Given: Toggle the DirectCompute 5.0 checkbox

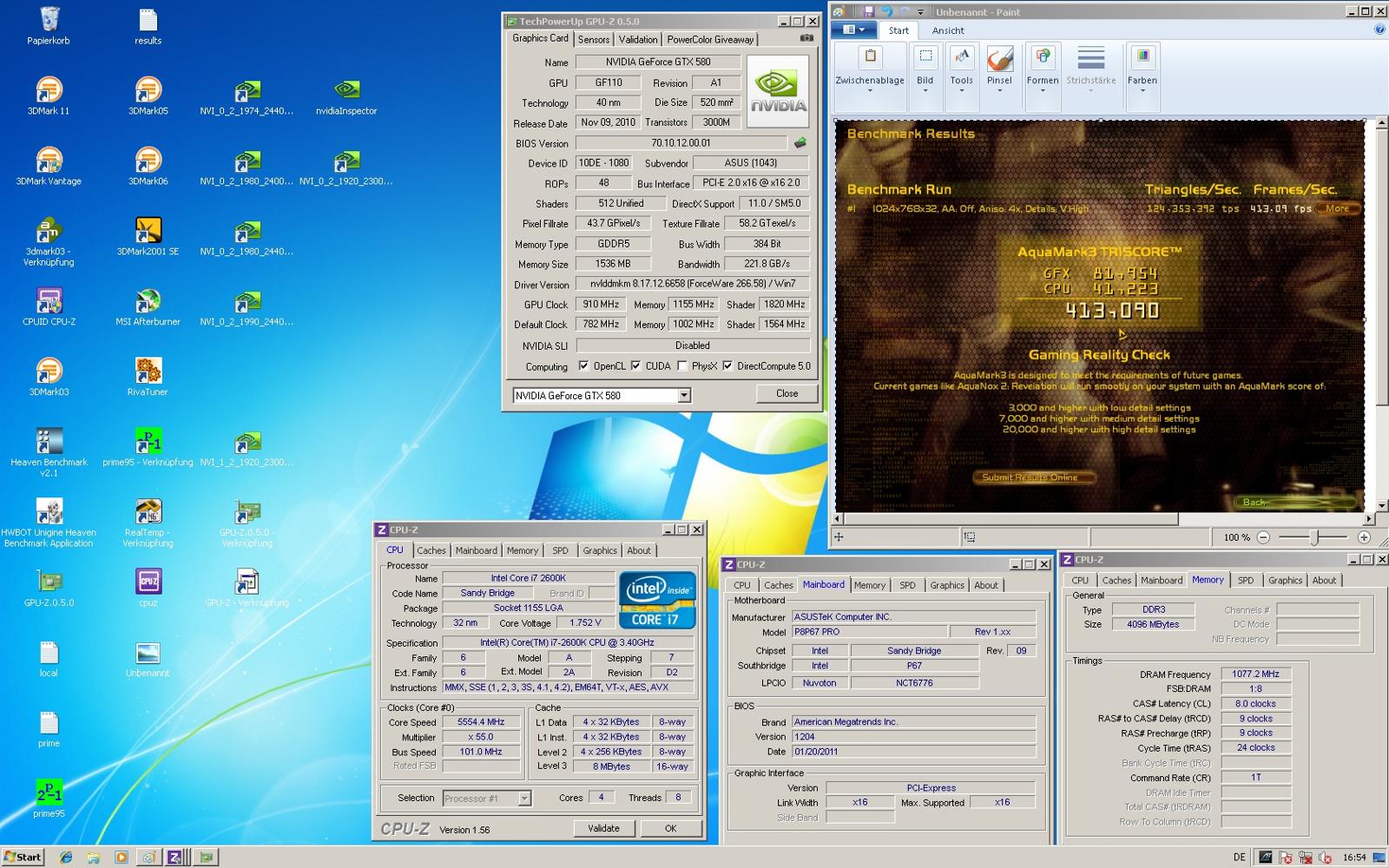Looking at the screenshot, I should pos(727,366).
